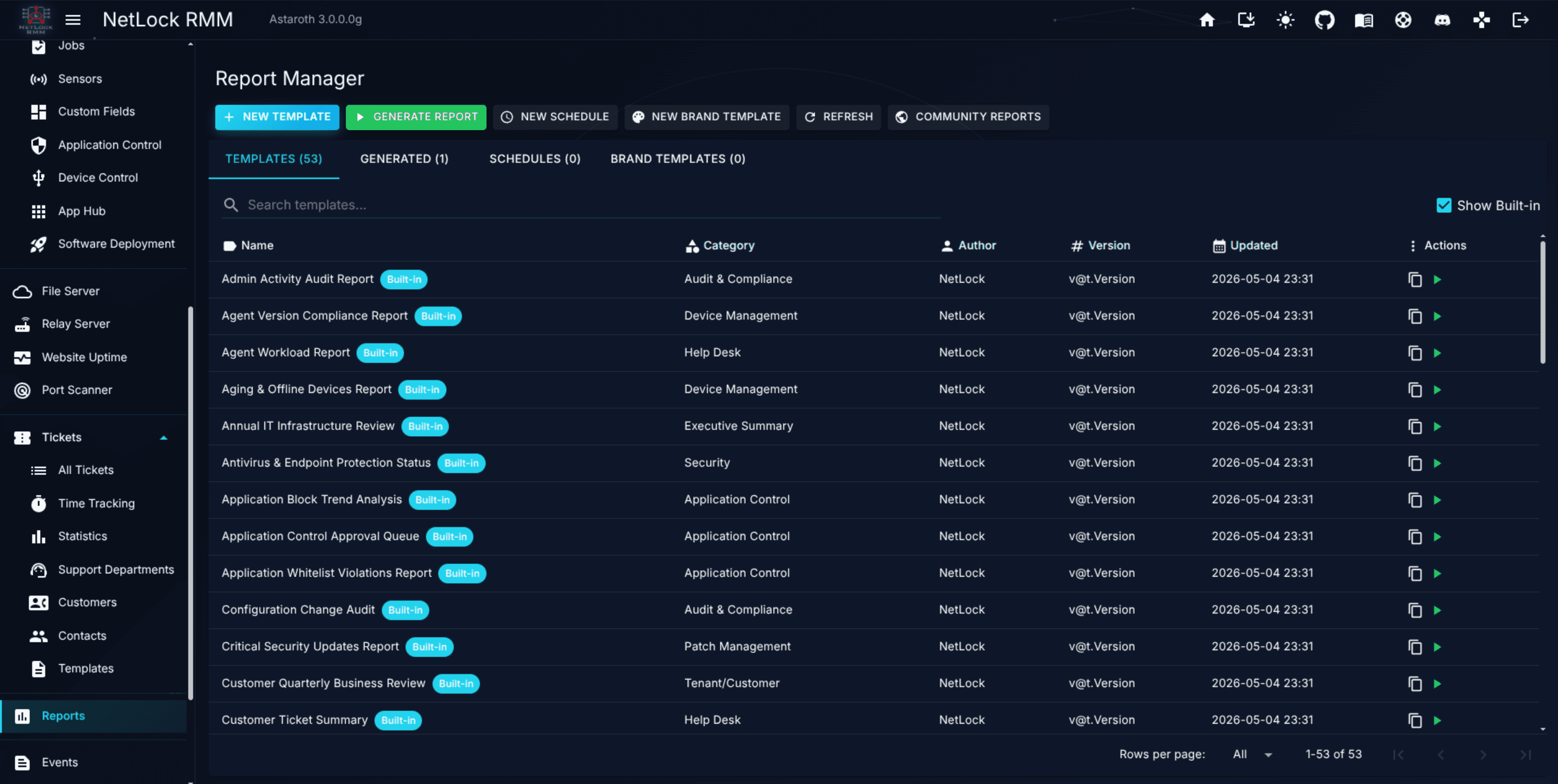Run Critical Security Updates Report play icon

[x=1438, y=647]
